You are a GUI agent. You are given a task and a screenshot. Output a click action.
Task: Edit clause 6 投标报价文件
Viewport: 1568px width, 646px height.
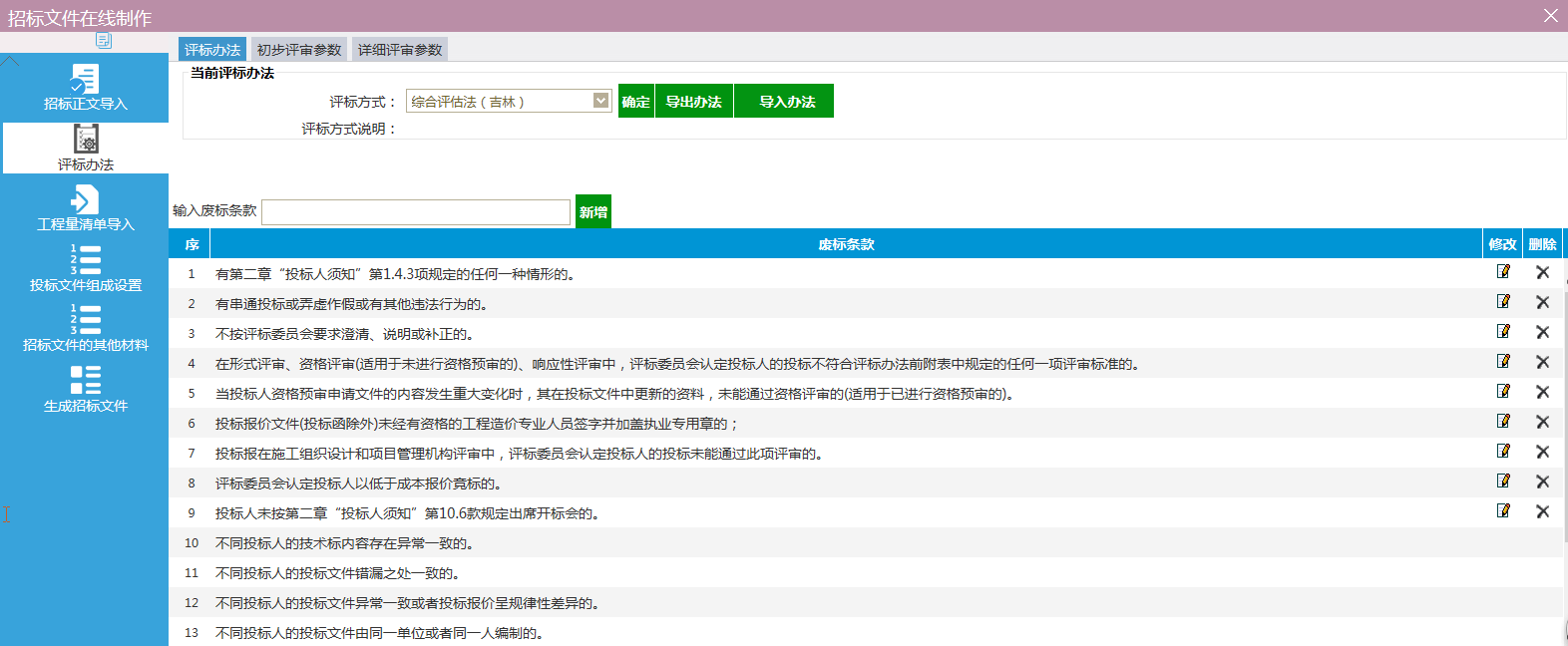click(x=1503, y=422)
